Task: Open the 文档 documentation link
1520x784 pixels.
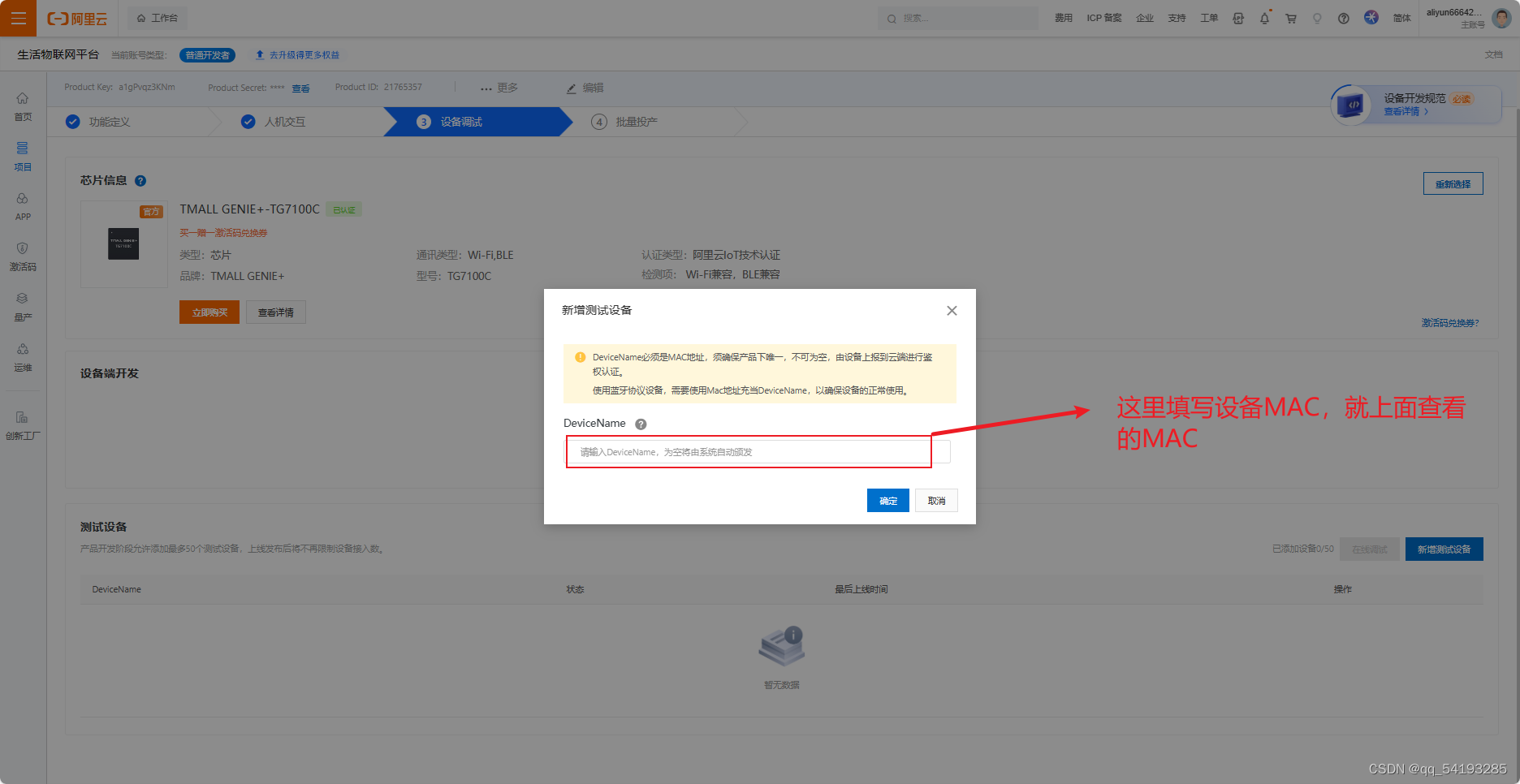Action: coord(1494,54)
